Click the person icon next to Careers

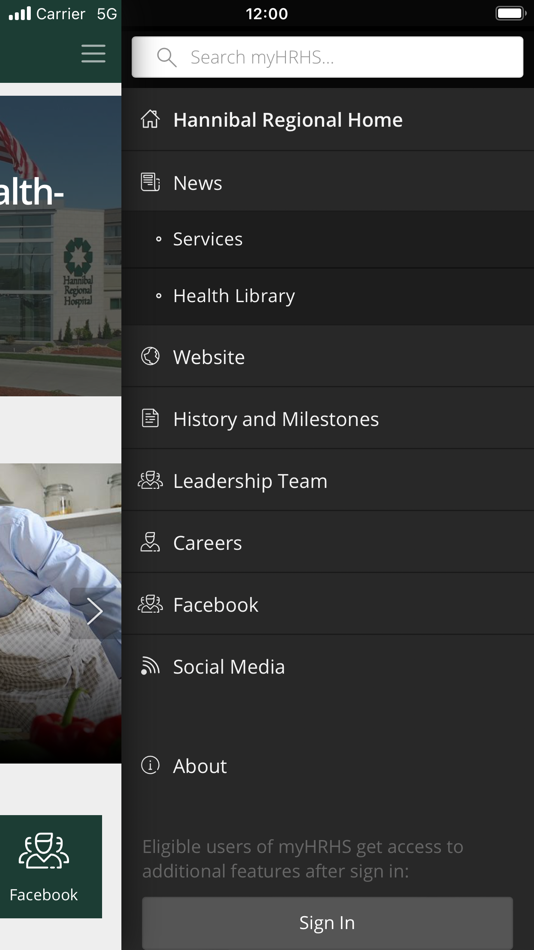coord(150,542)
